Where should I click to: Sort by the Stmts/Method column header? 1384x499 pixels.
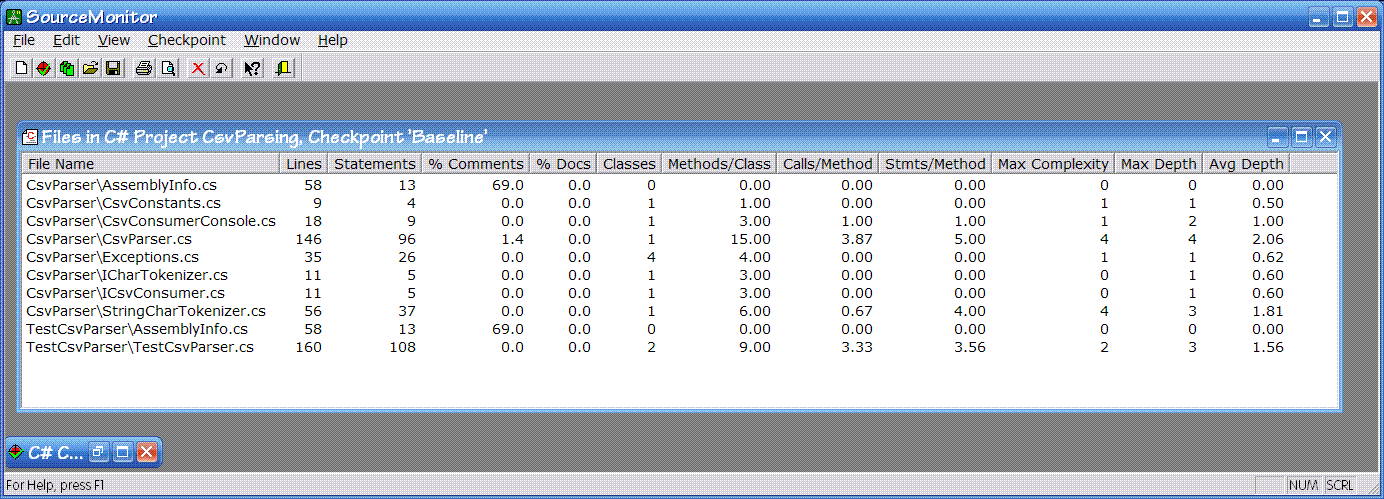935,164
